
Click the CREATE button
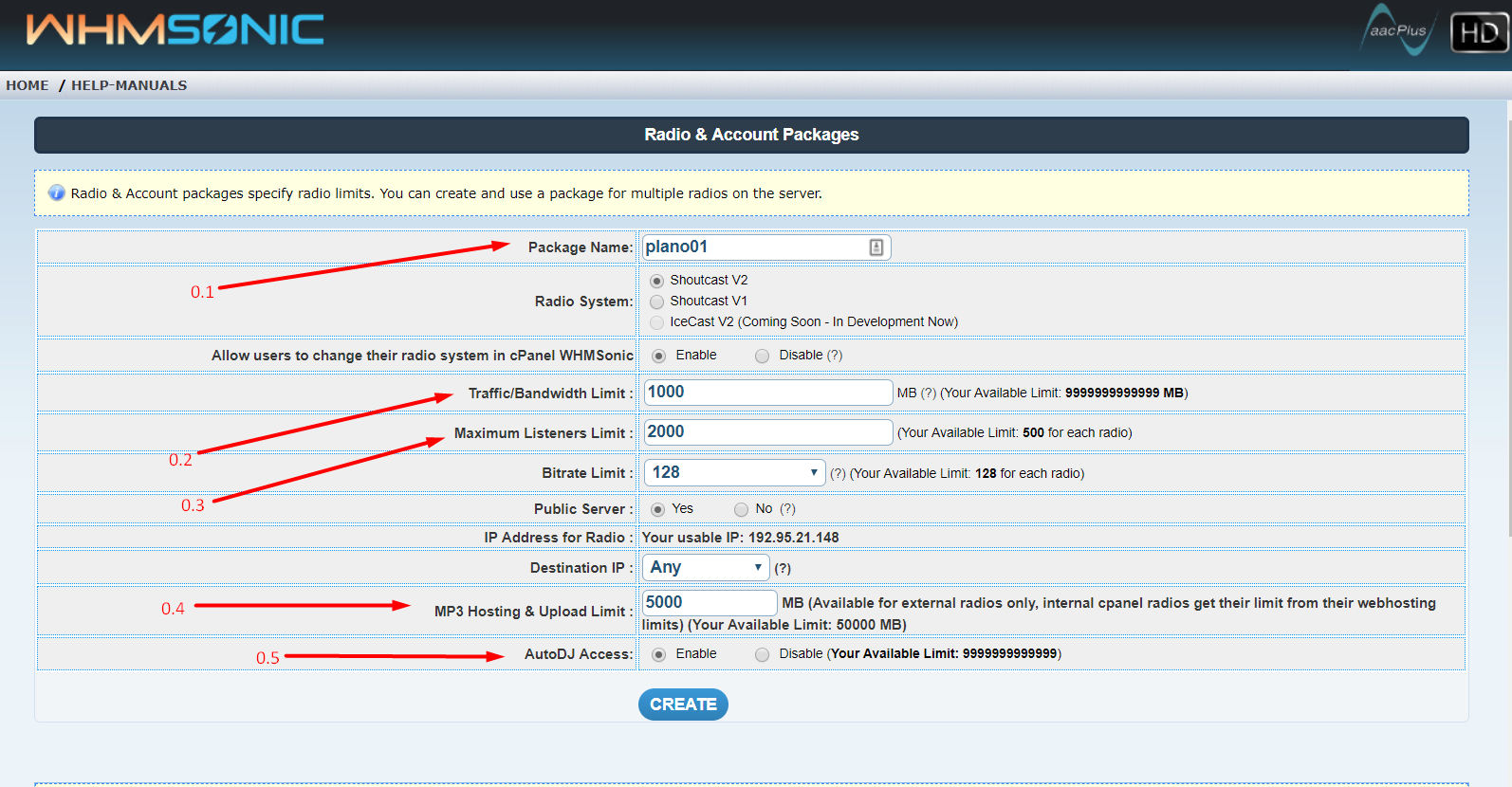[x=683, y=705]
